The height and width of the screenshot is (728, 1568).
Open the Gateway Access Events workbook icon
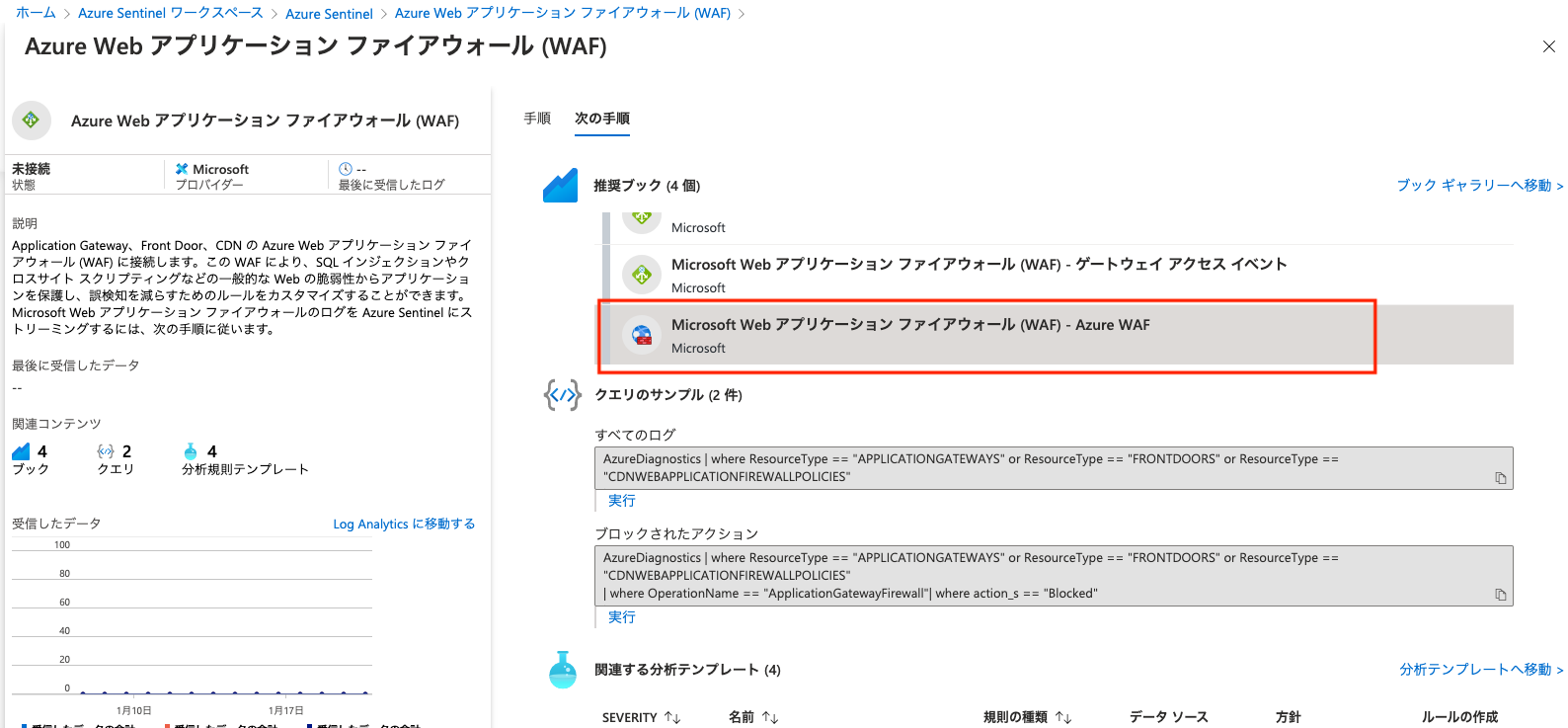point(642,275)
